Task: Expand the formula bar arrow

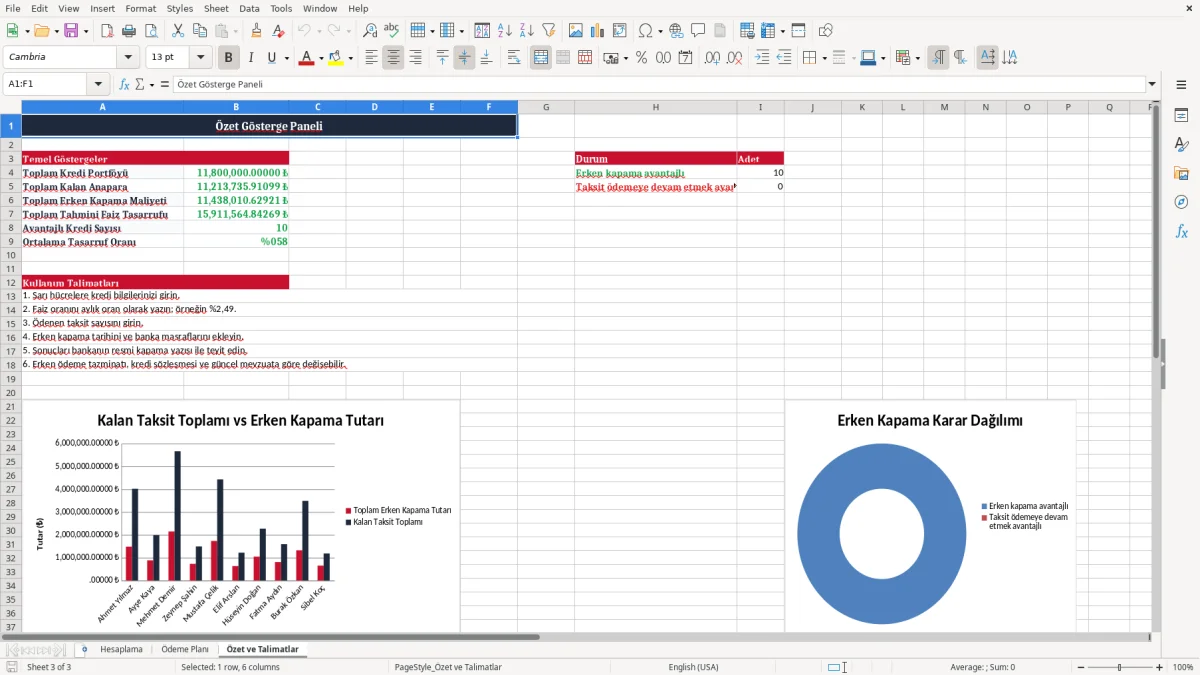Action: [x=1152, y=85]
